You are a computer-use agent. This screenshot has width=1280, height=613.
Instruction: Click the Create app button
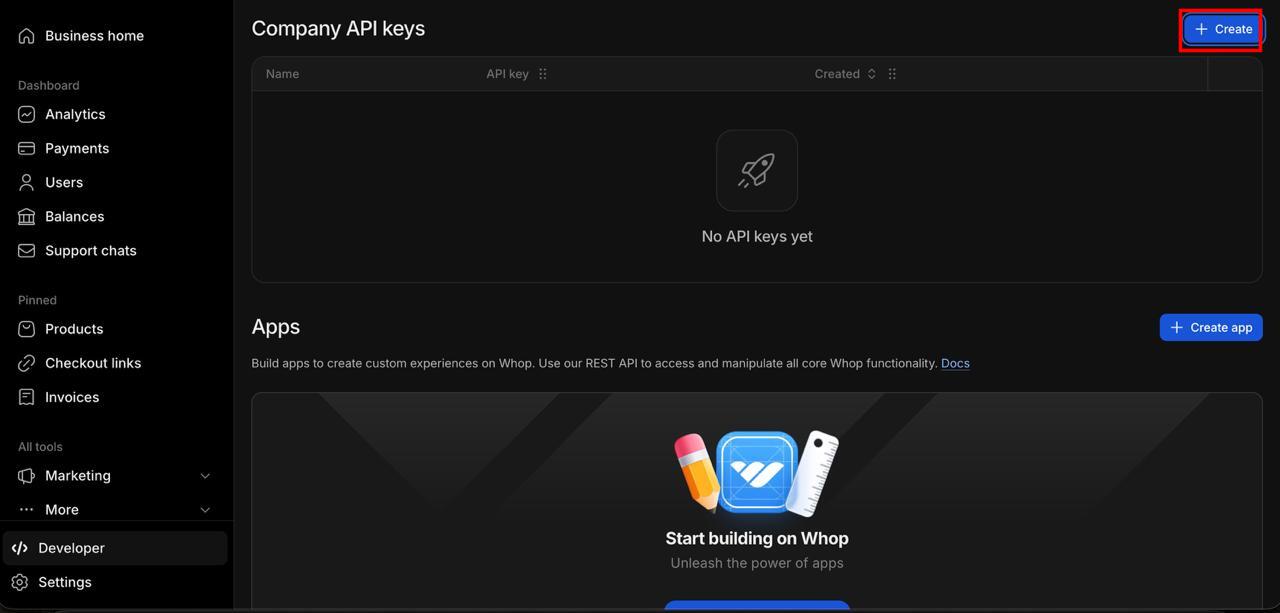(x=1211, y=327)
